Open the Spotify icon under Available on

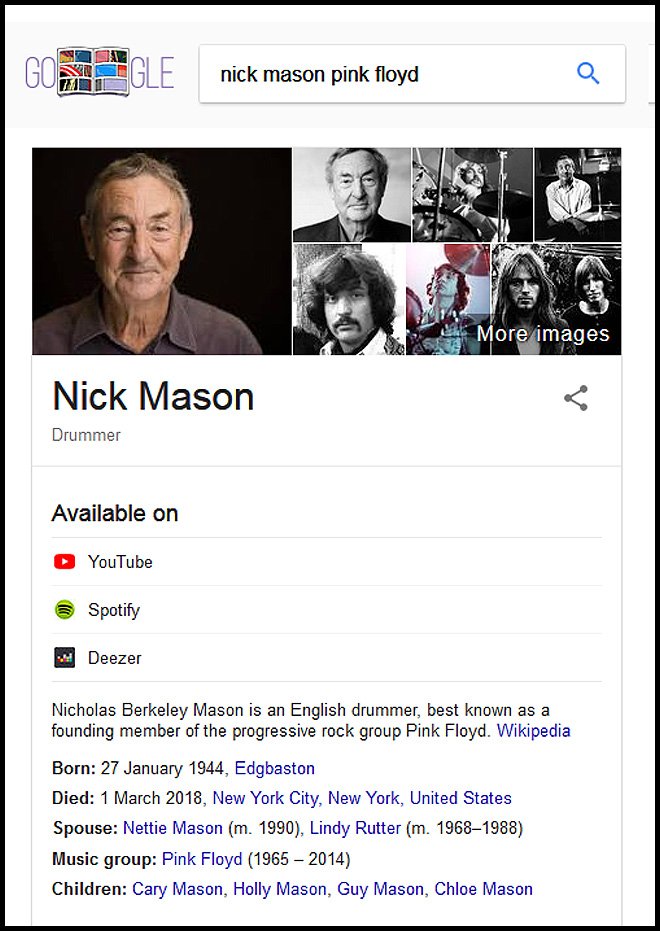pos(65,610)
